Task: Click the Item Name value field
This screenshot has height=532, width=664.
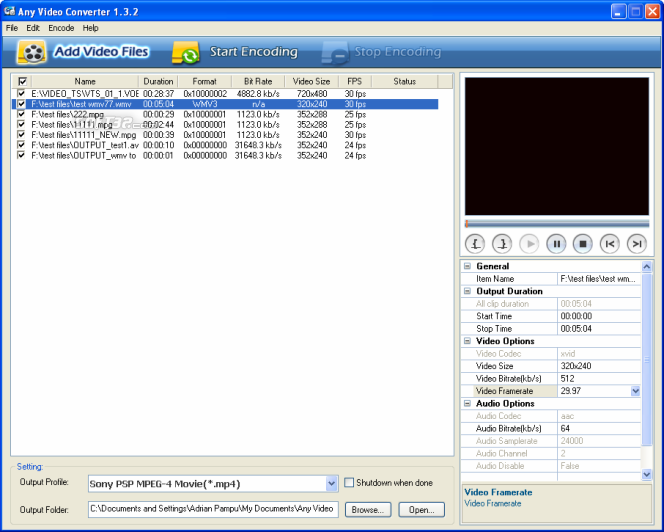Action: 598,279
